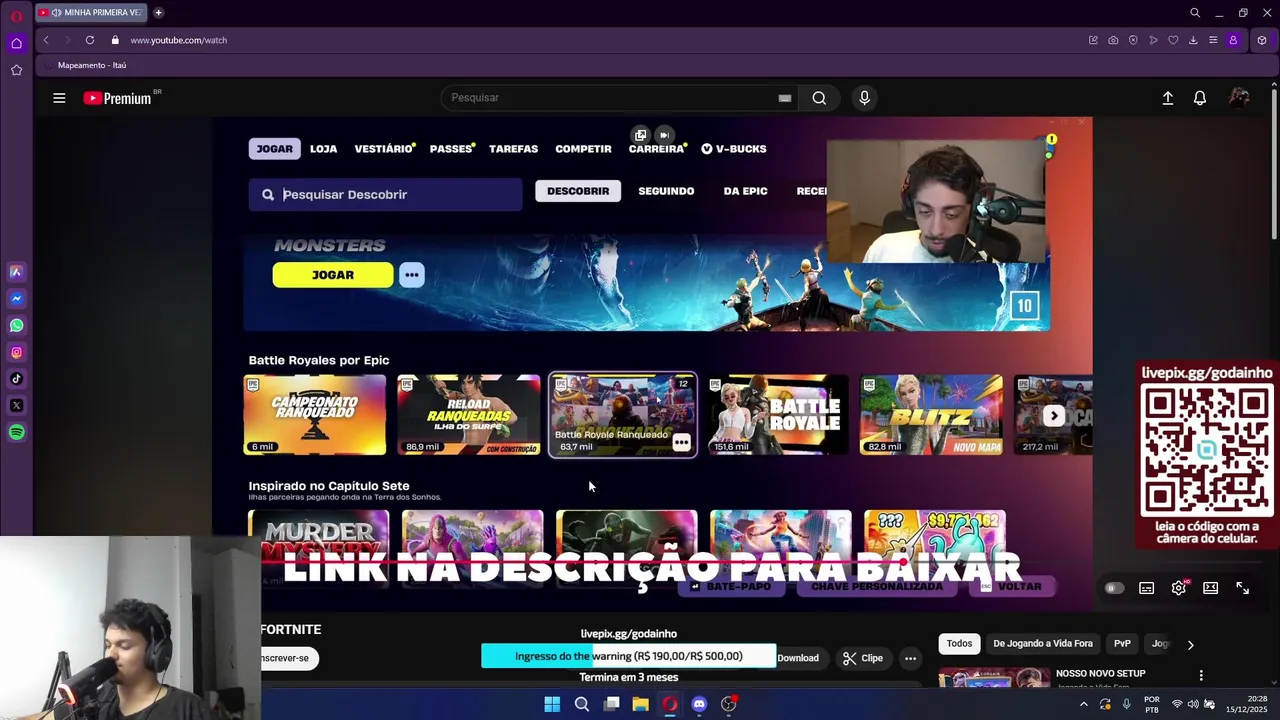This screenshot has height=720, width=1280.
Task: Enter fullscreen on video player
Action: pos(1243,588)
